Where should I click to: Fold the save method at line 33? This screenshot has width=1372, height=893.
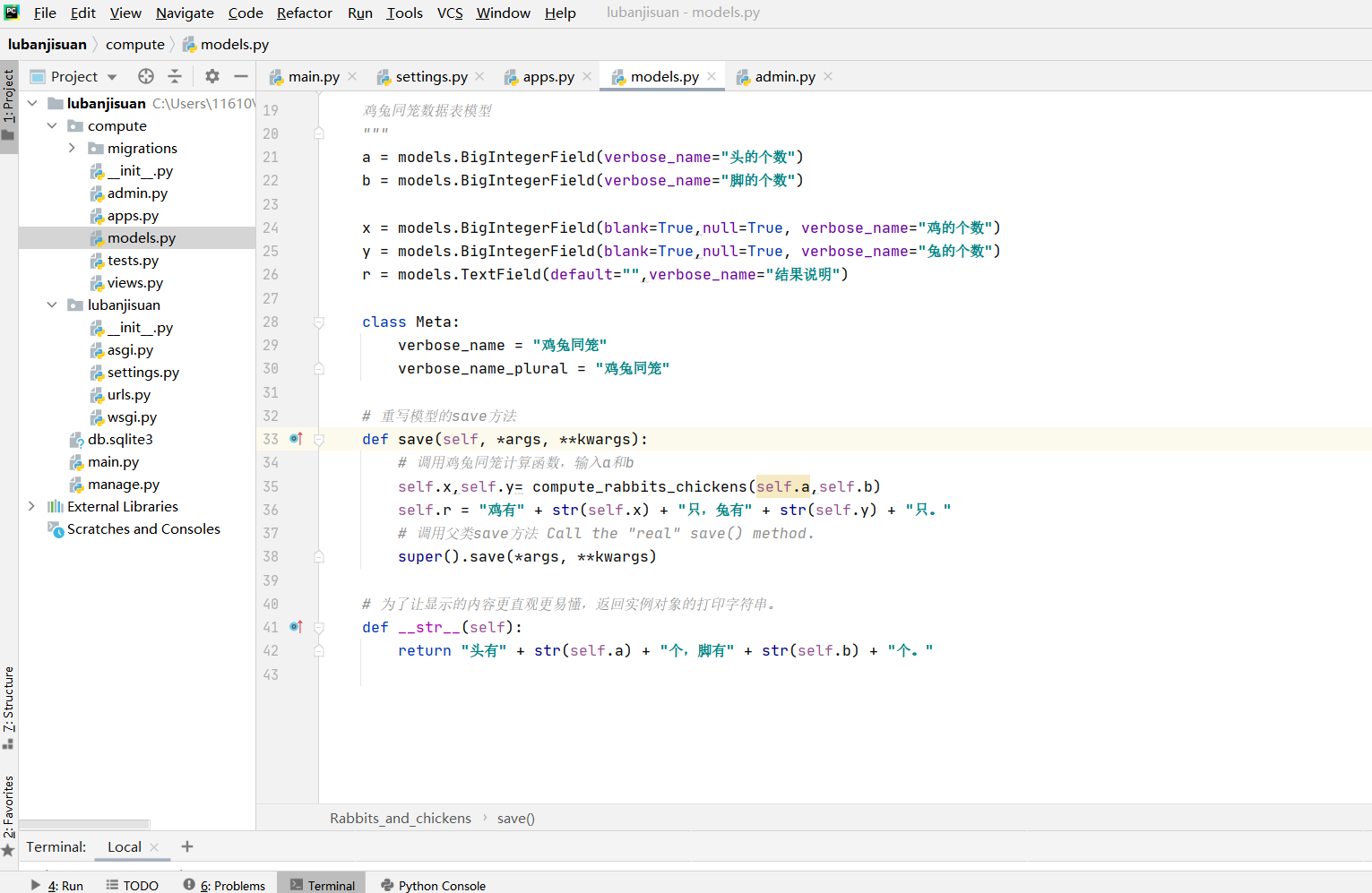point(319,439)
